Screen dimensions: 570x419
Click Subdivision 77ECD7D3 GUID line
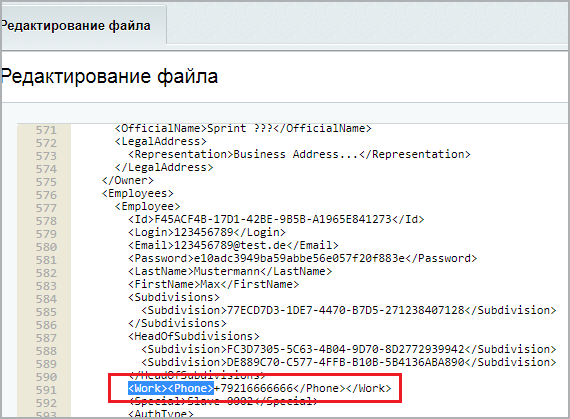(349, 310)
